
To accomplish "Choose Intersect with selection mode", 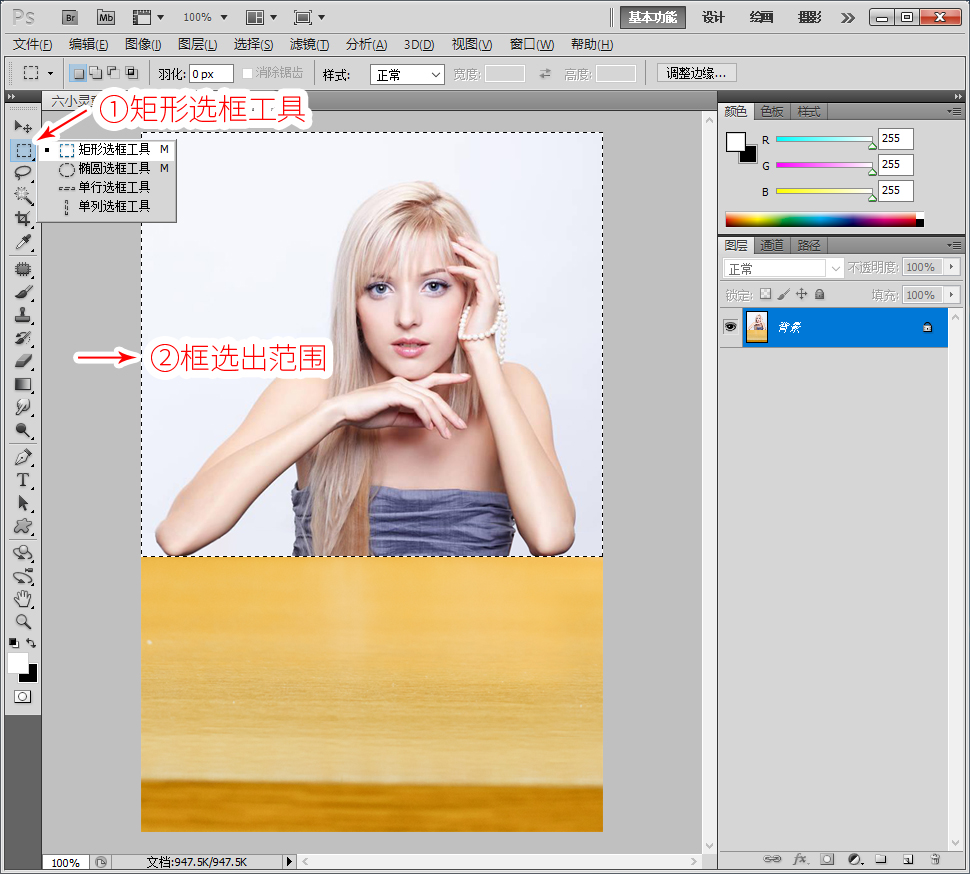I will coord(131,73).
